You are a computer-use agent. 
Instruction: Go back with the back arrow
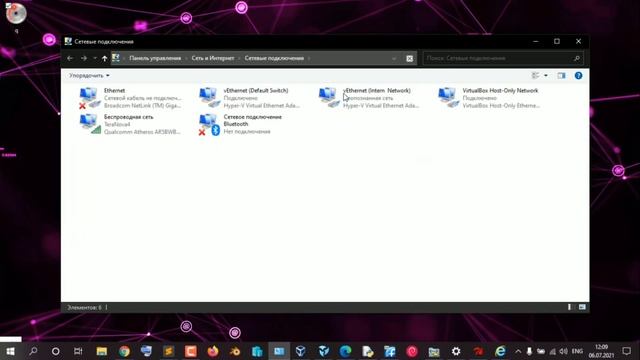(x=70, y=58)
